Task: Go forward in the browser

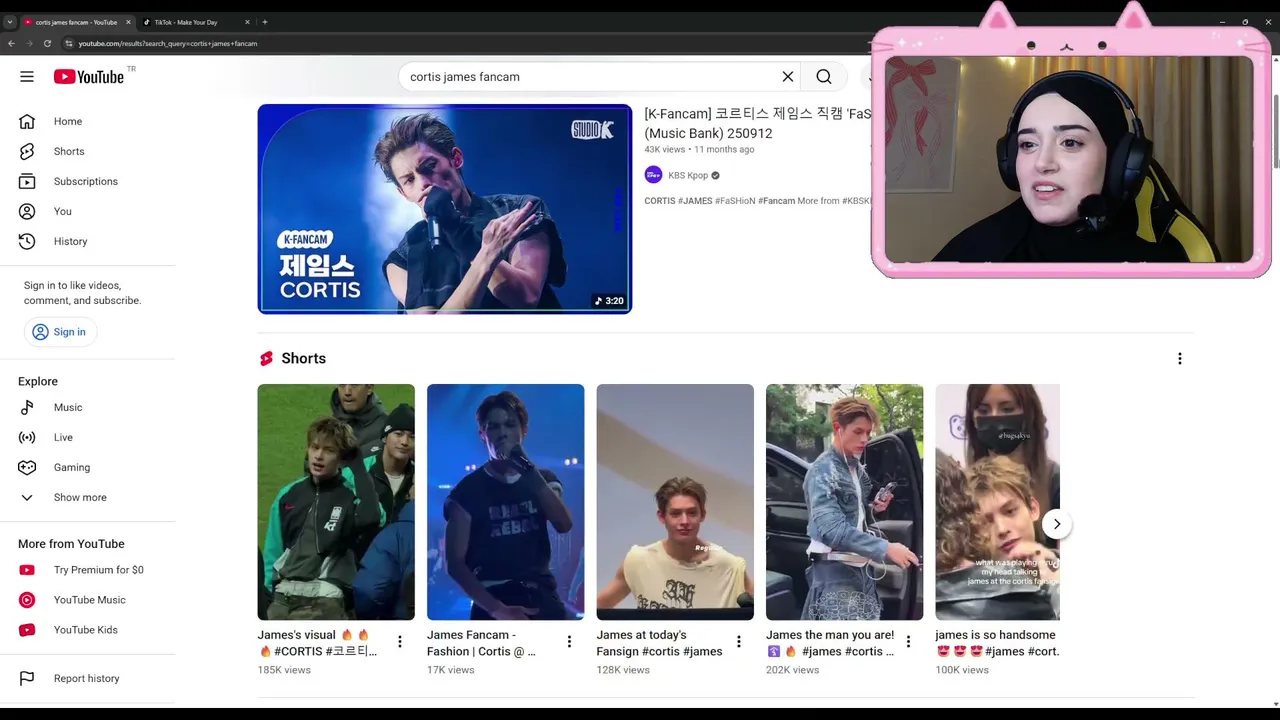Action: tap(29, 44)
